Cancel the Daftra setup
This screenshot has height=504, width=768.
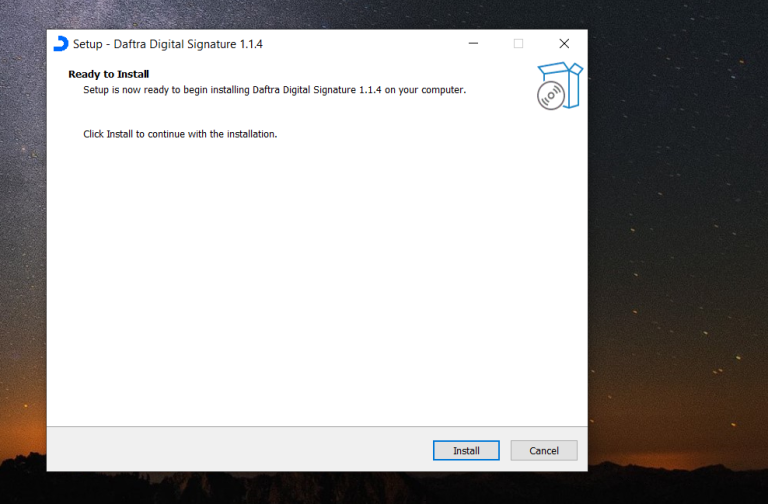[x=544, y=450]
